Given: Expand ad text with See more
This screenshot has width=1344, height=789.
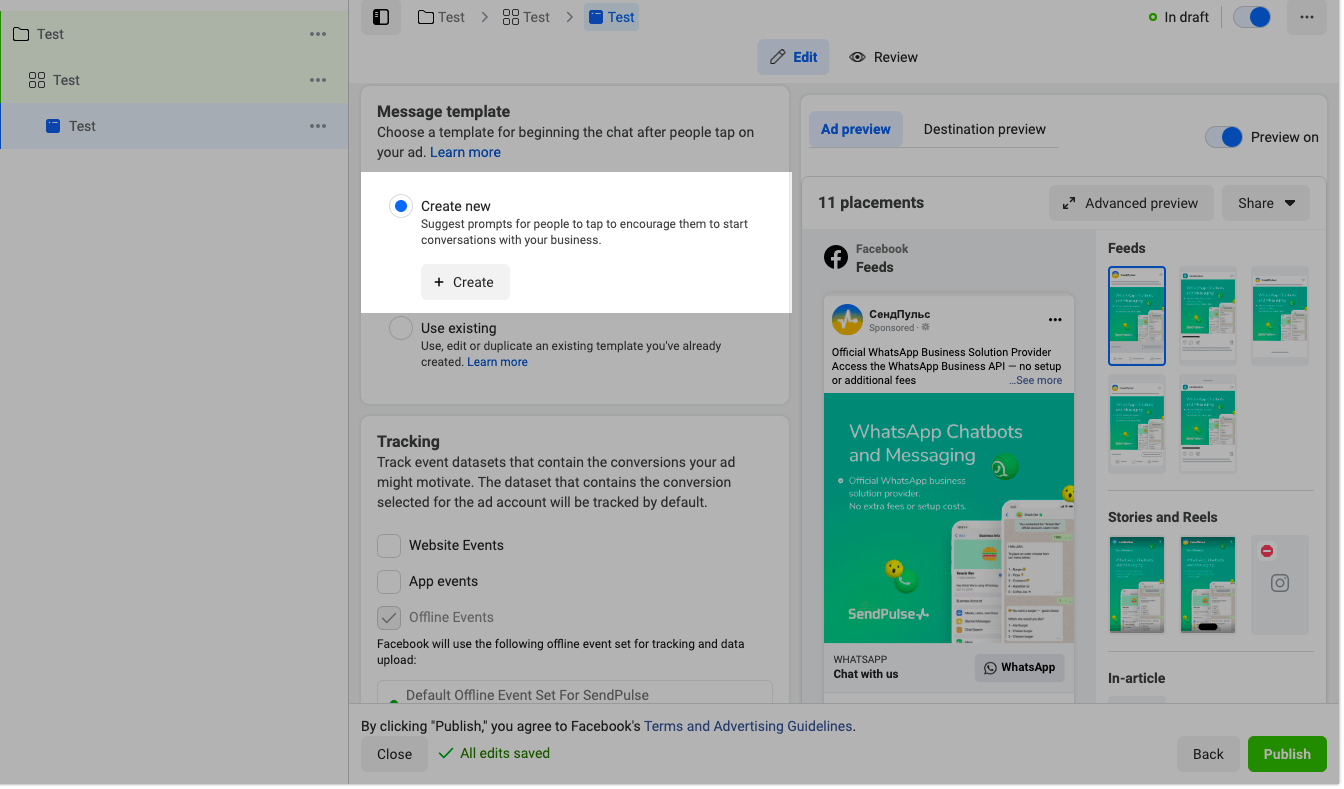Looking at the screenshot, I should point(1038,380).
